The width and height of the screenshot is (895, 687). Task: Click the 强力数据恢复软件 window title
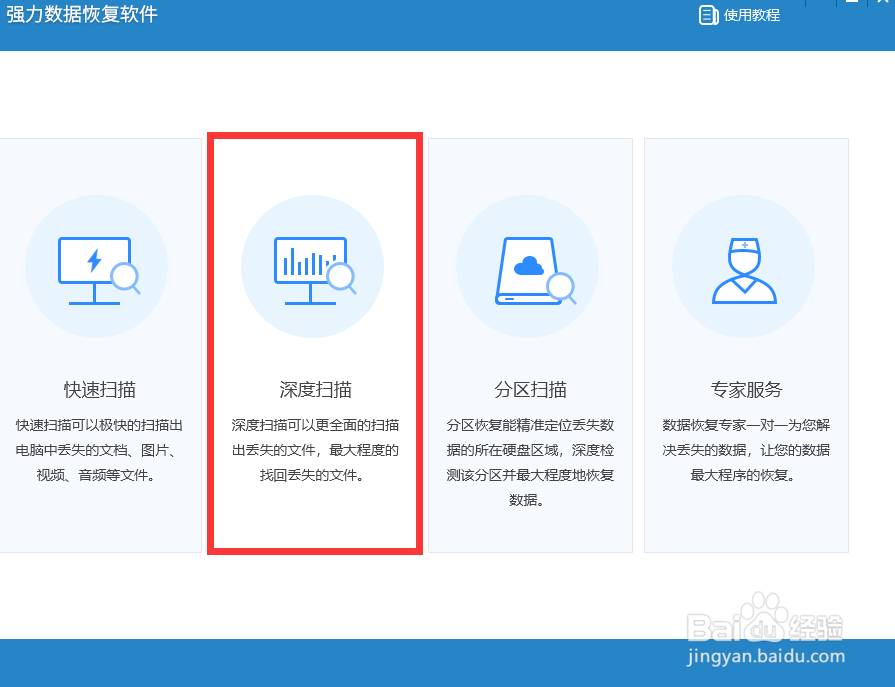(x=82, y=14)
